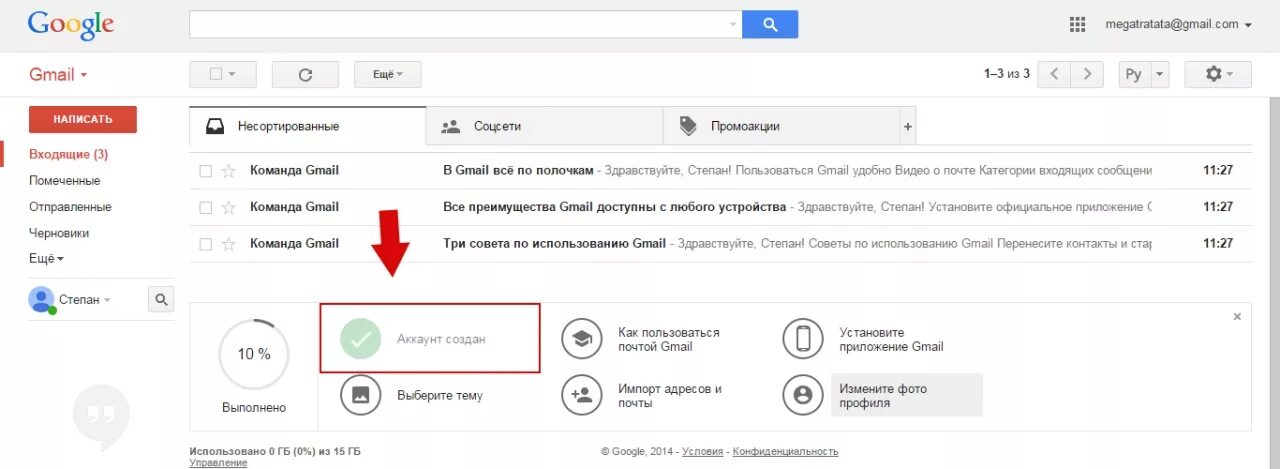This screenshot has height=469, width=1280.
Task: Refresh the inbox with the reload icon
Action: (305, 74)
